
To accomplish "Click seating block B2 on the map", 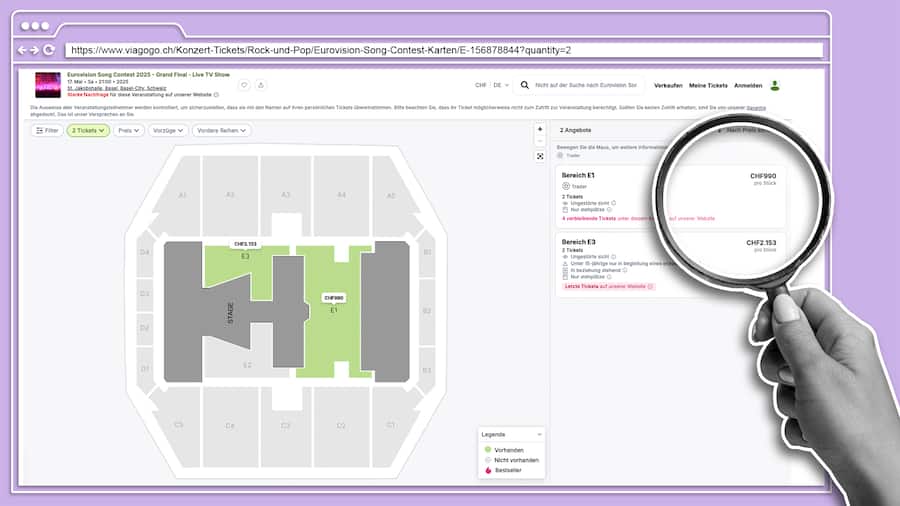I will [x=427, y=310].
